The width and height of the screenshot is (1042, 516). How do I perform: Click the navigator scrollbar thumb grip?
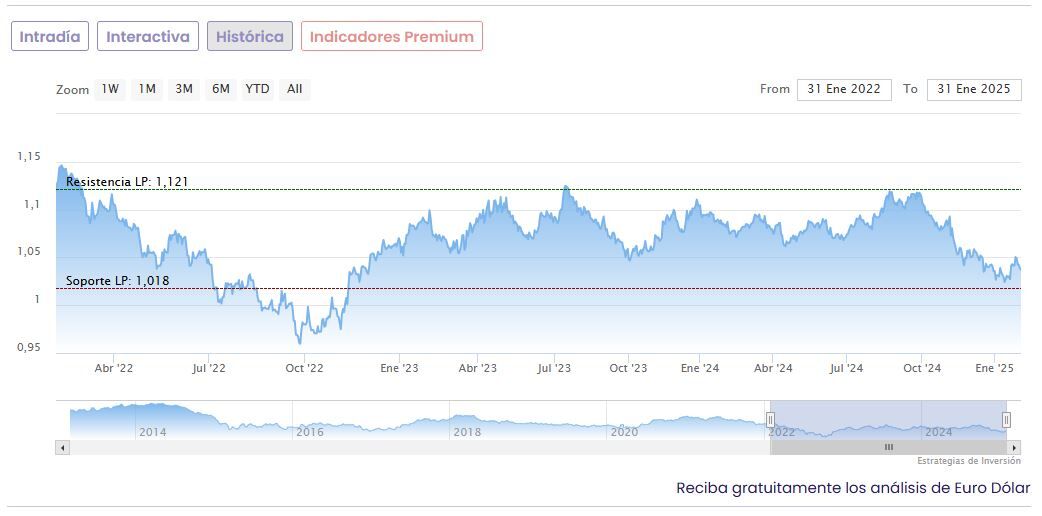[x=888, y=447]
